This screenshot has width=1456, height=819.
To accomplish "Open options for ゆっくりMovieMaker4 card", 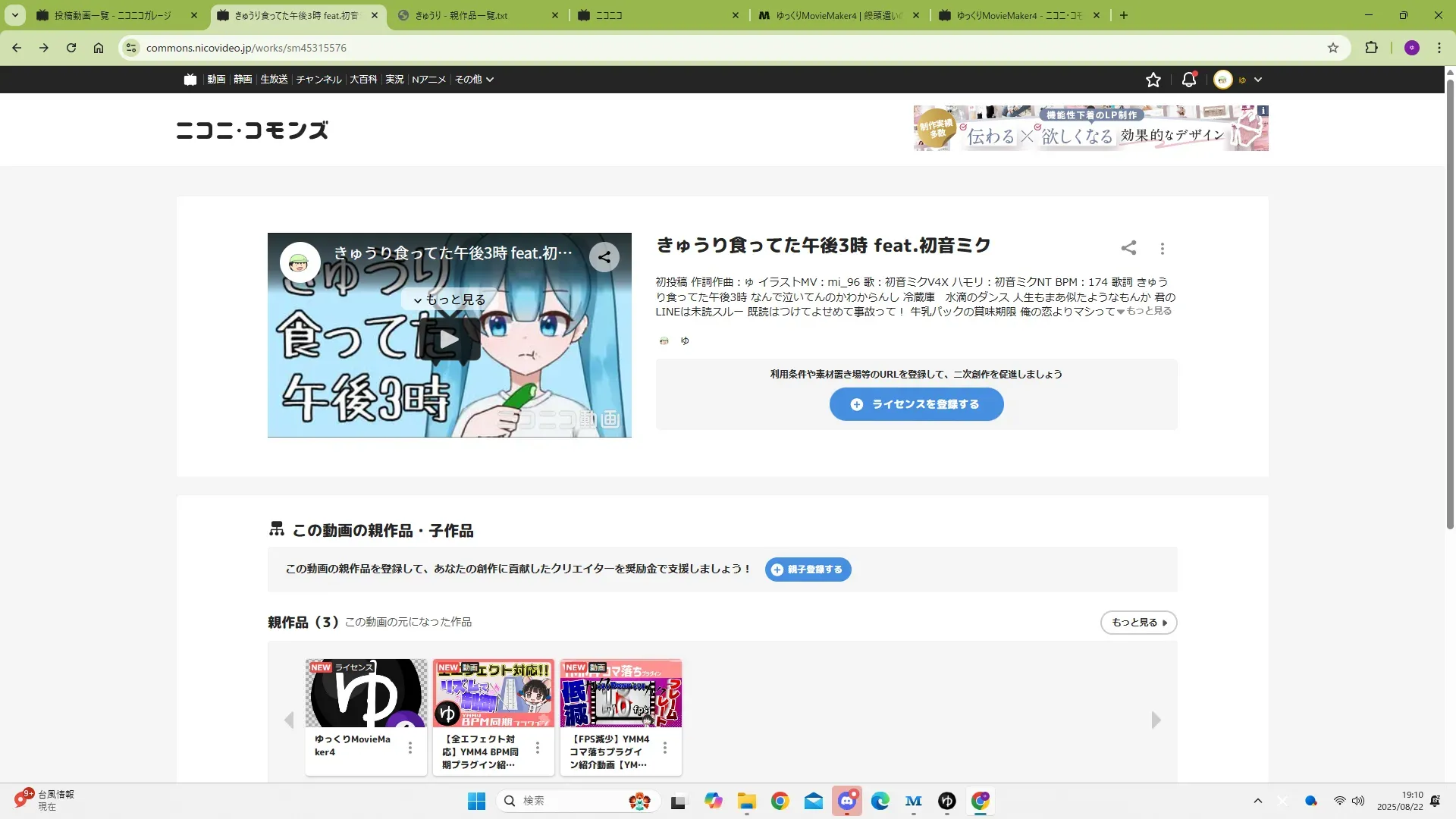I will (x=410, y=748).
